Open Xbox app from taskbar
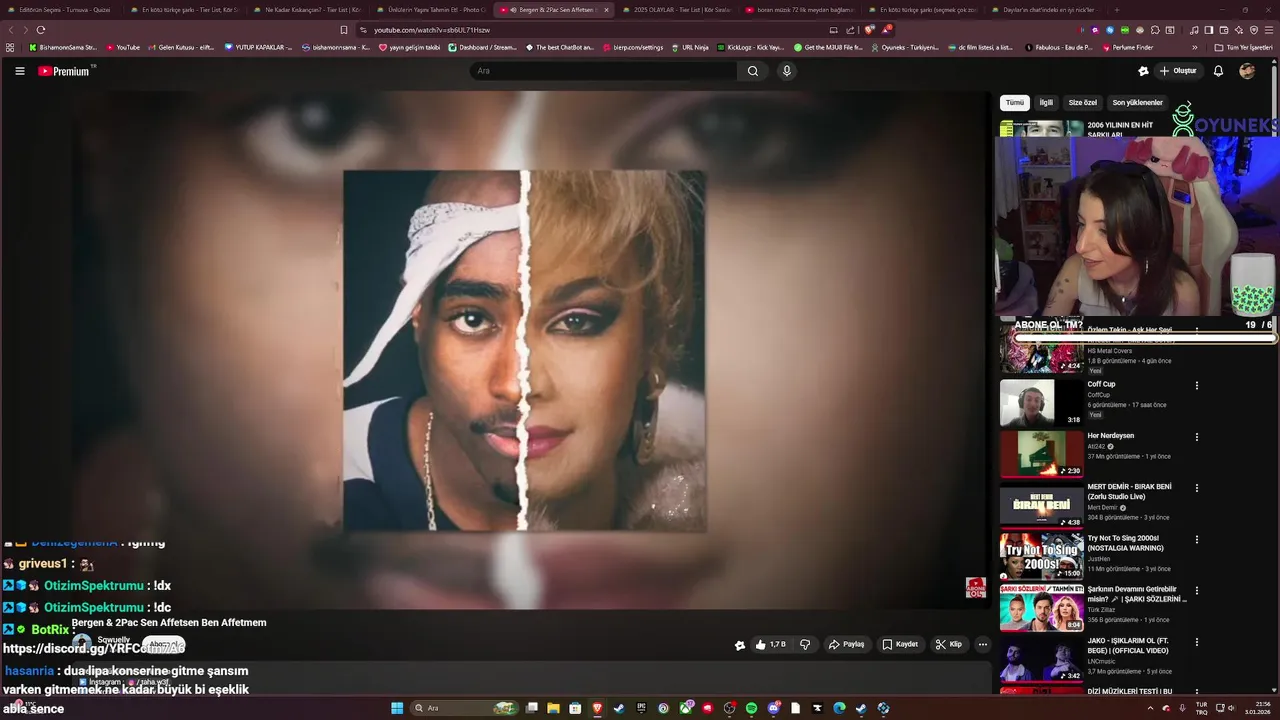 click(x=685, y=708)
